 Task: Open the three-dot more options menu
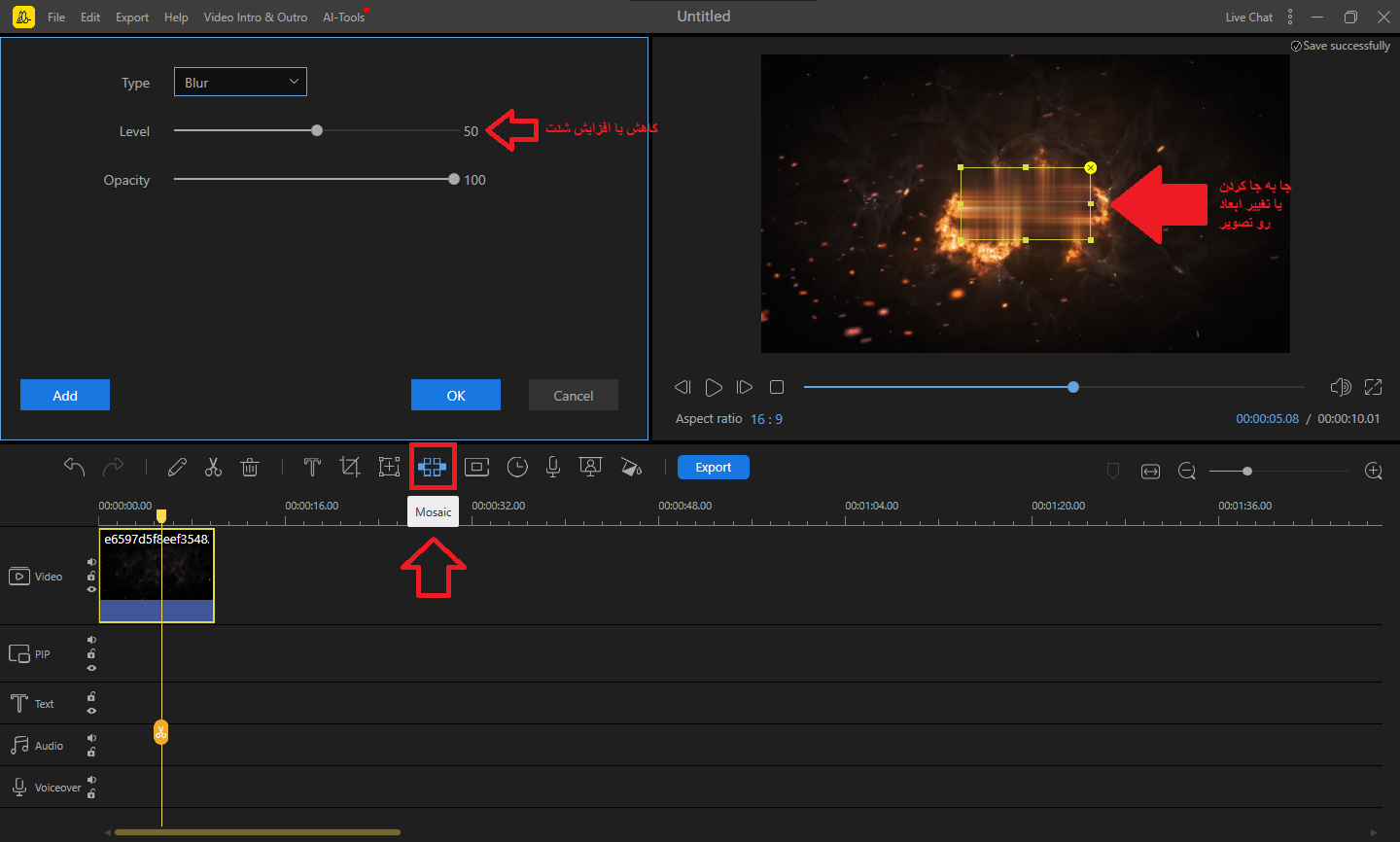(1290, 17)
